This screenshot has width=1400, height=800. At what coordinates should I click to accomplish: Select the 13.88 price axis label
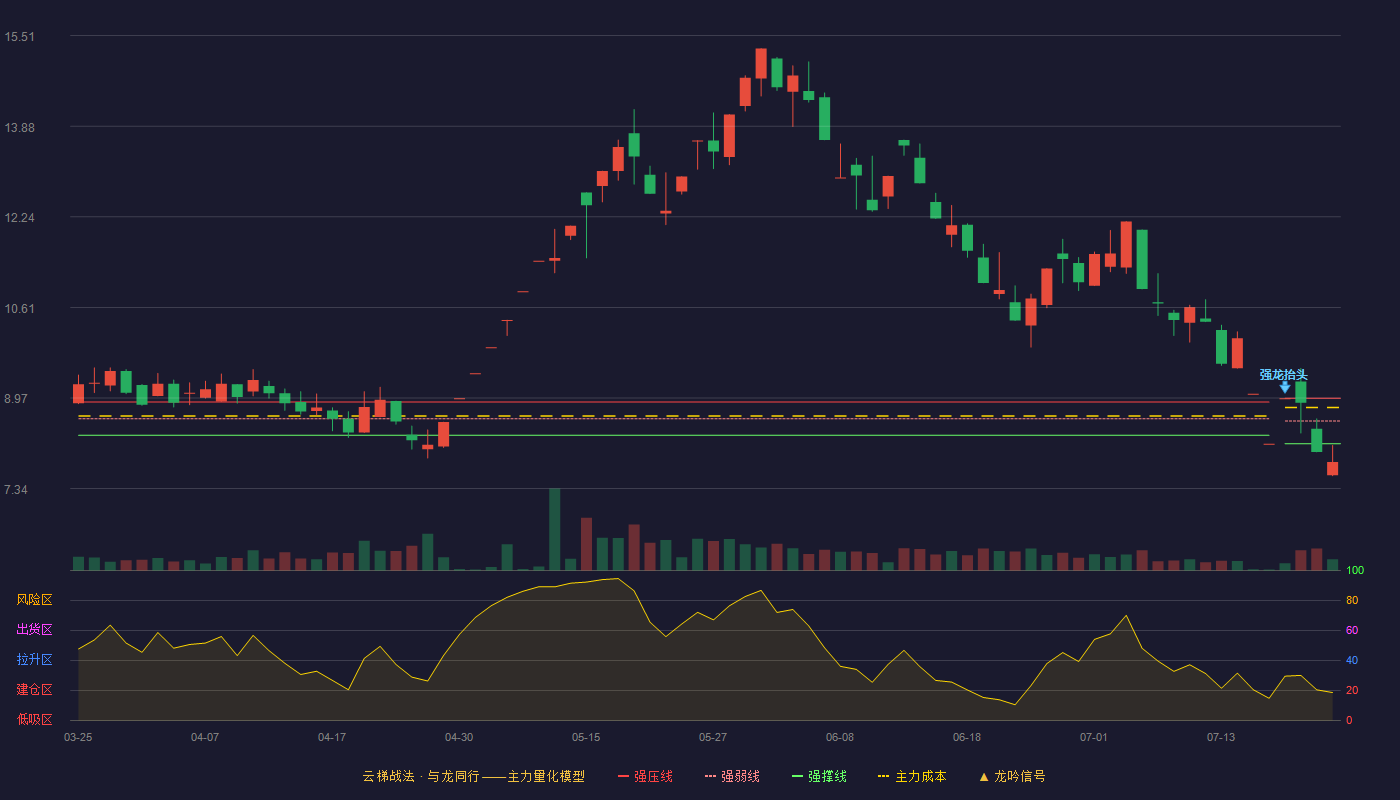point(19,128)
